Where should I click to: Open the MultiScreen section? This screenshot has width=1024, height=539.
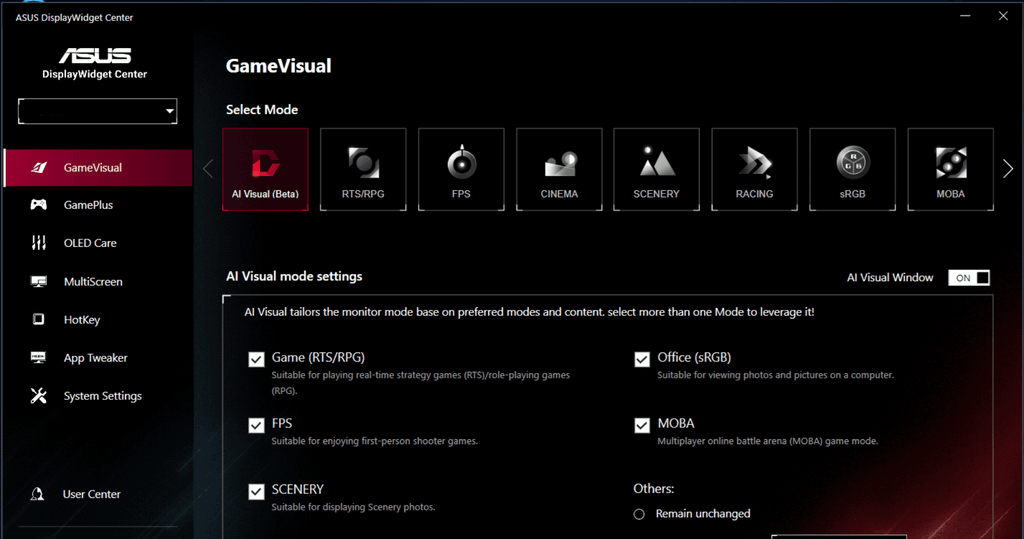click(x=98, y=282)
